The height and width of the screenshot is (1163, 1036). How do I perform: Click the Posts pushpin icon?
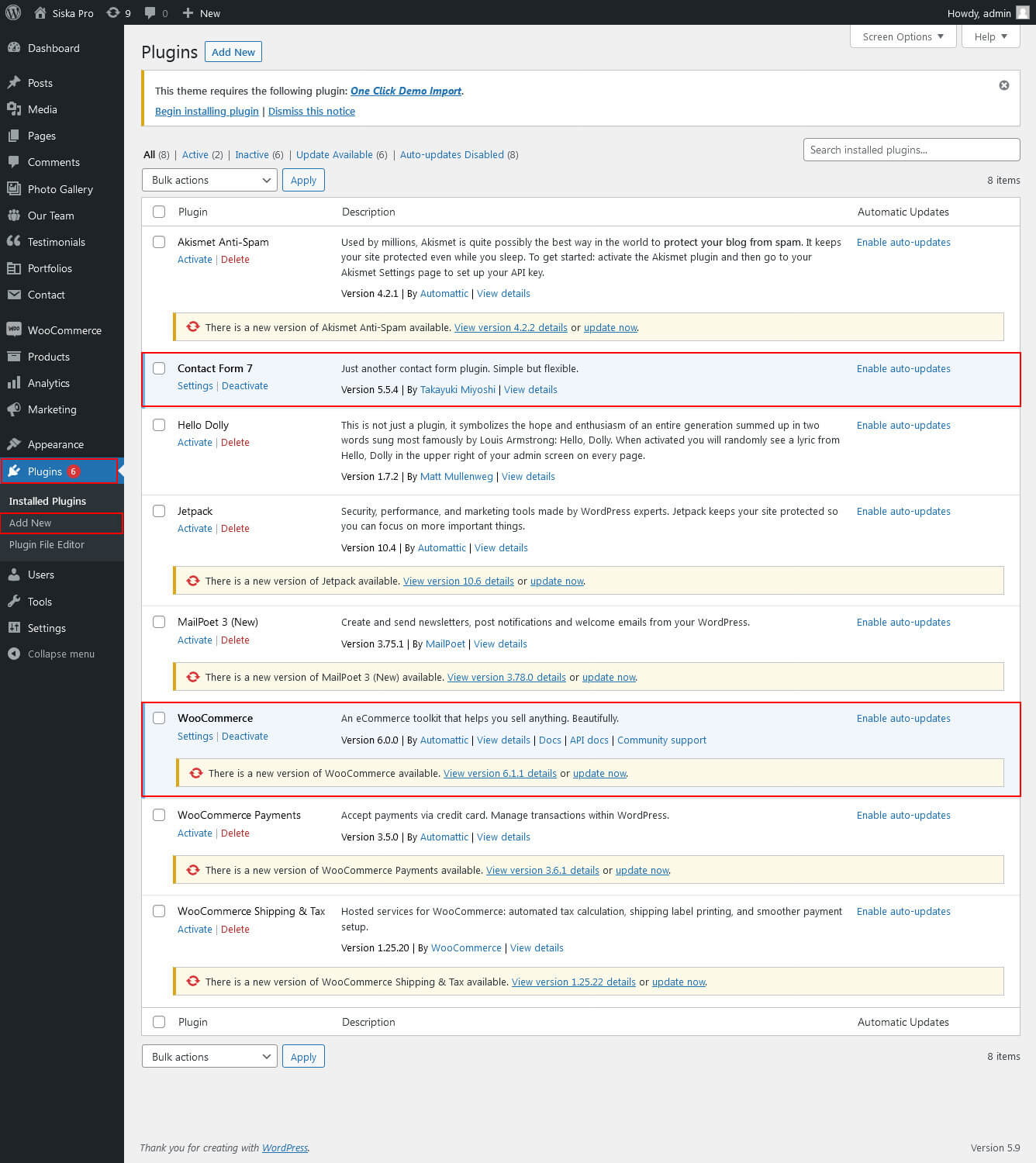pos(14,82)
